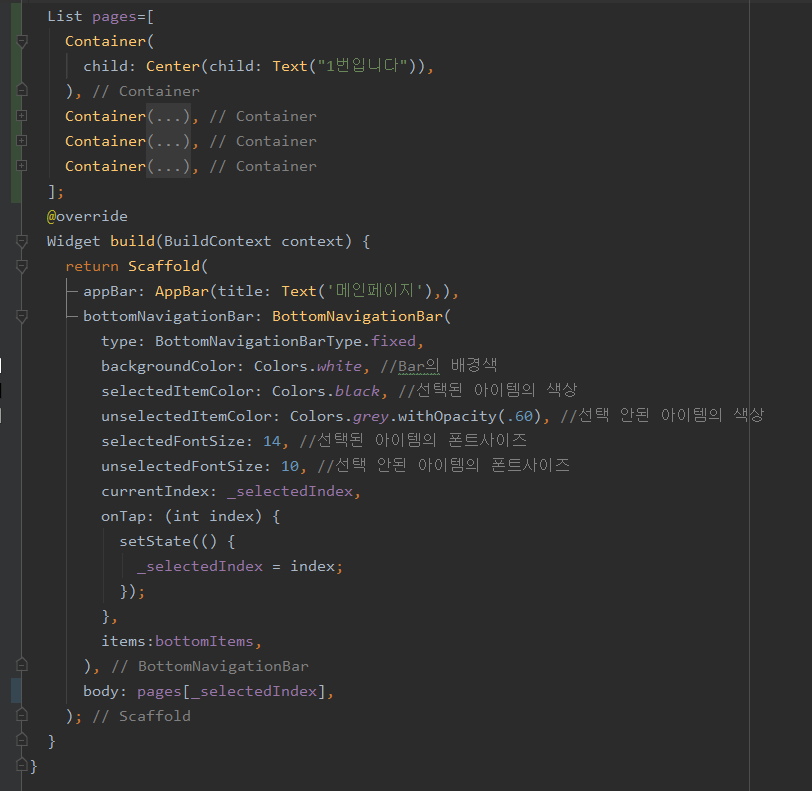Click fold end marker on '); // Scaffold' line
Viewport: 812px width, 791px height.
[x=22, y=715]
